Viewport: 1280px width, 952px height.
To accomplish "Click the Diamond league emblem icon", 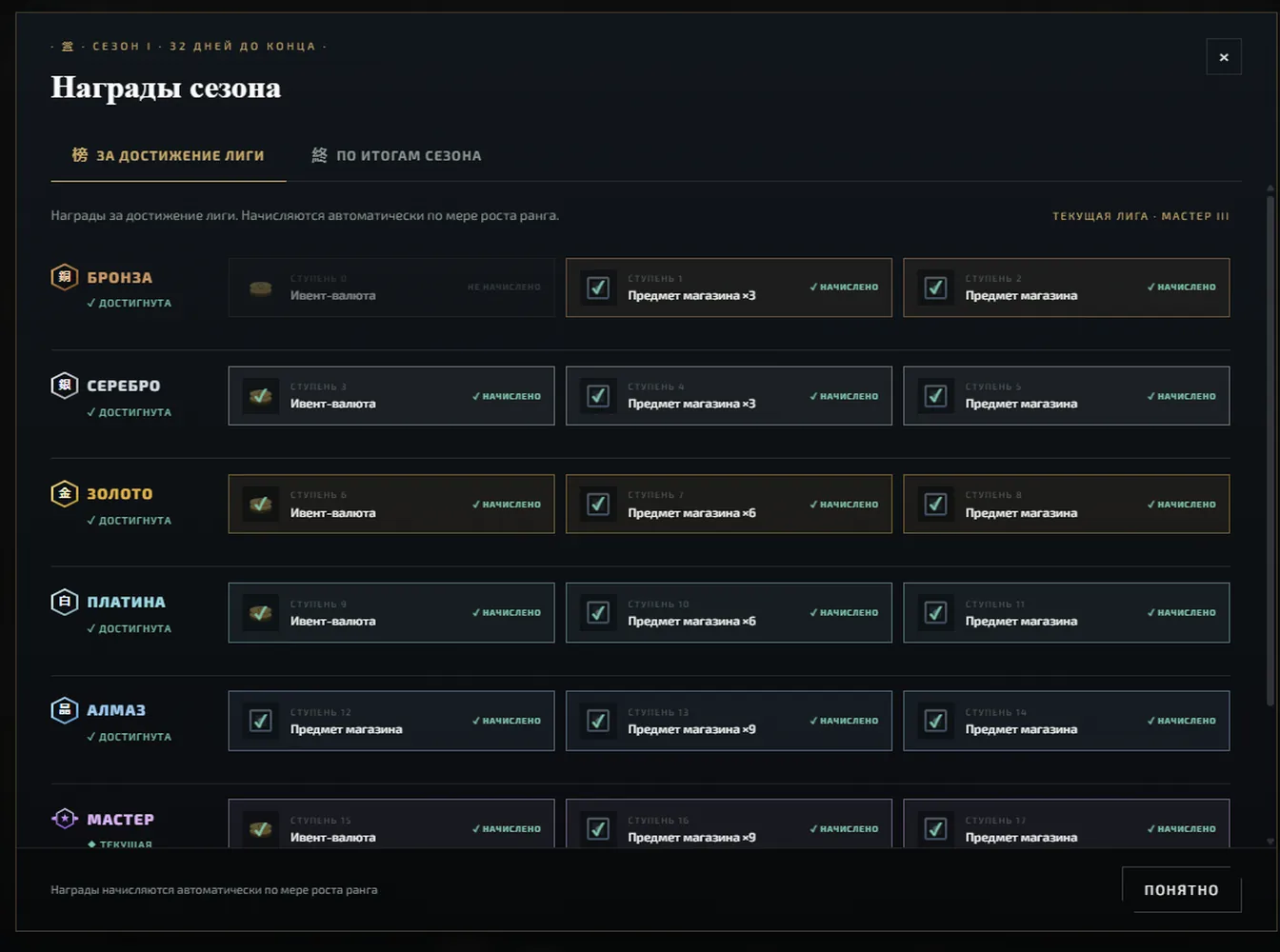I will [65, 710].
